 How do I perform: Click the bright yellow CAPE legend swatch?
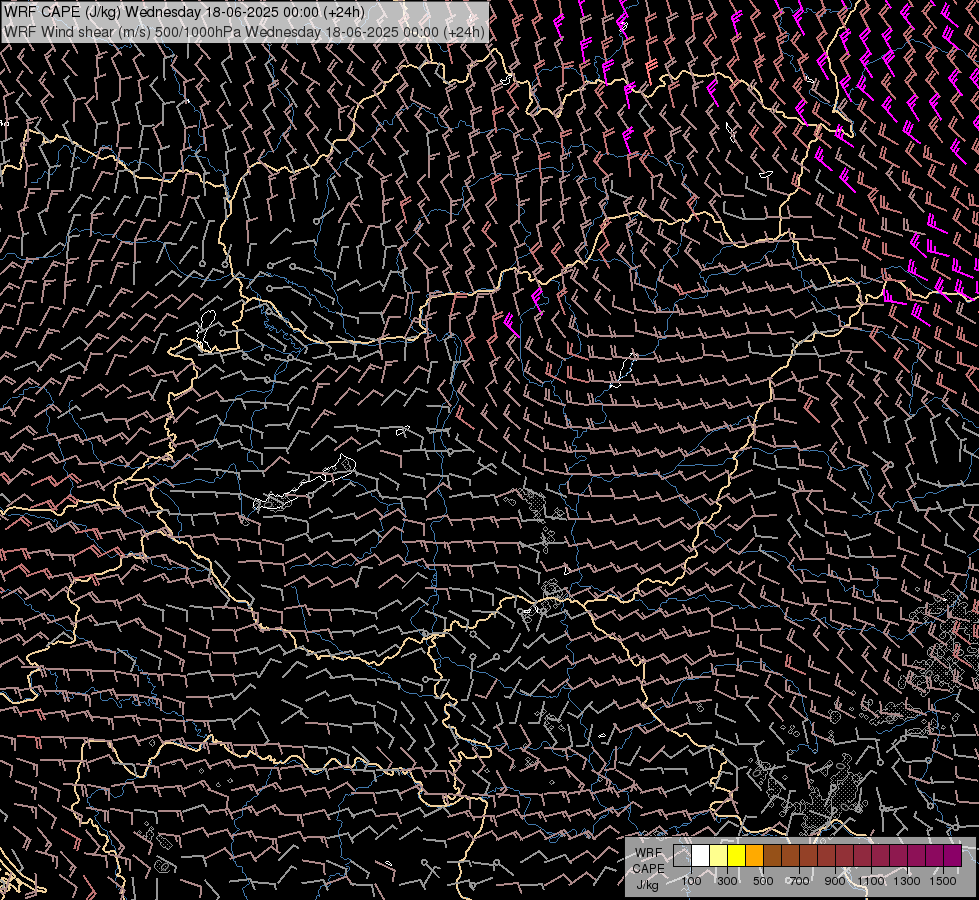736,855
